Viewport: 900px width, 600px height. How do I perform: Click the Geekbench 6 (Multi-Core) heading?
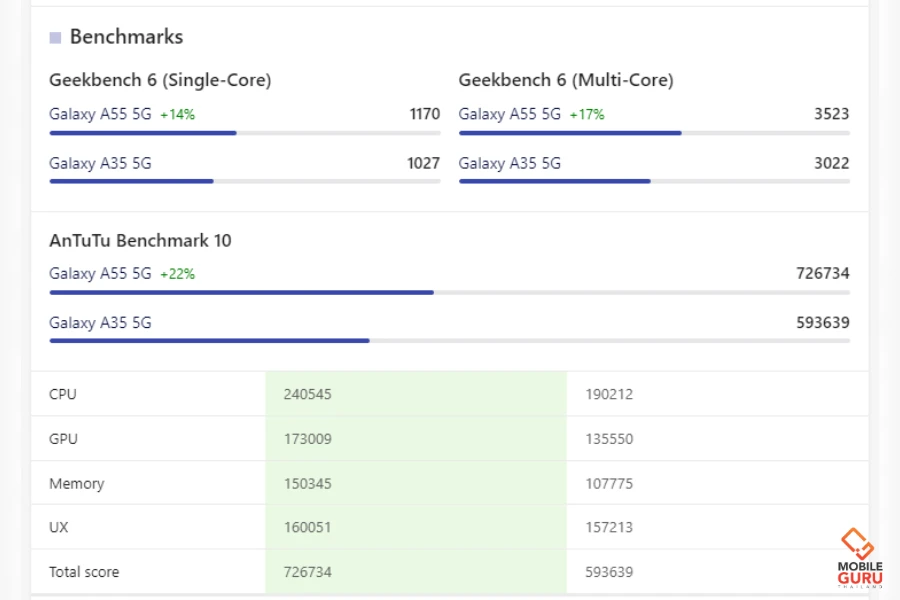[566, 80]
